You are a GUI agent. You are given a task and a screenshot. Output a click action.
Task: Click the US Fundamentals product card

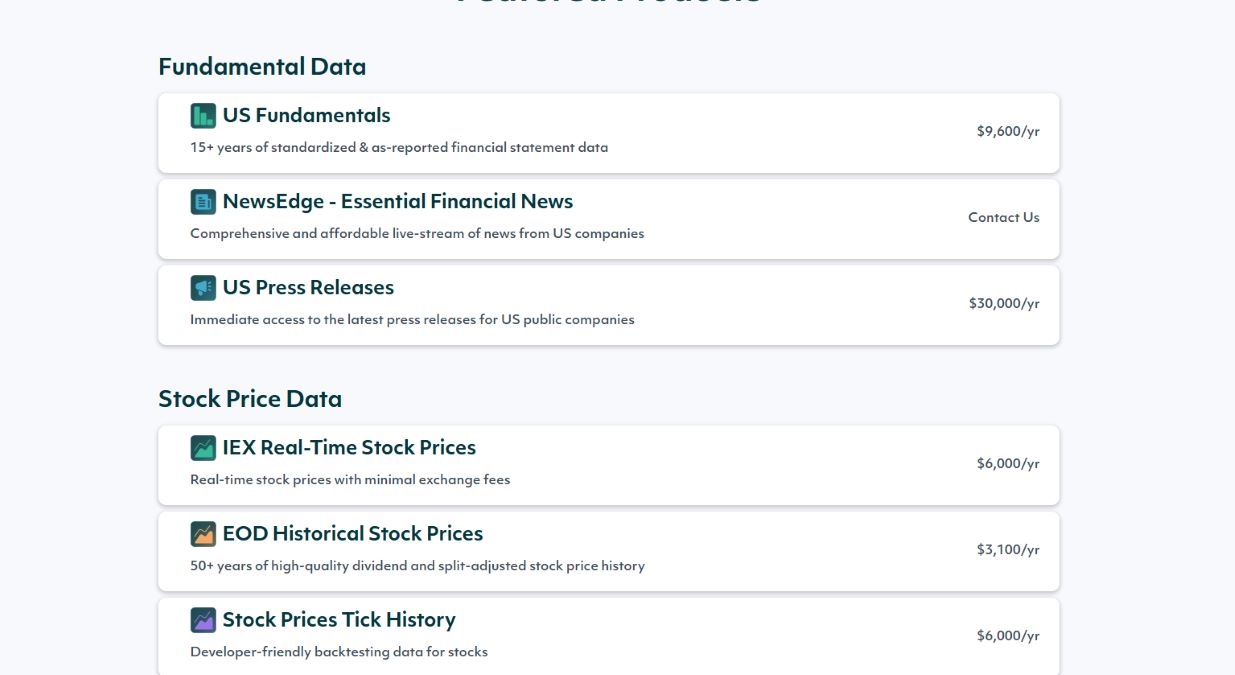coord(608,132)
